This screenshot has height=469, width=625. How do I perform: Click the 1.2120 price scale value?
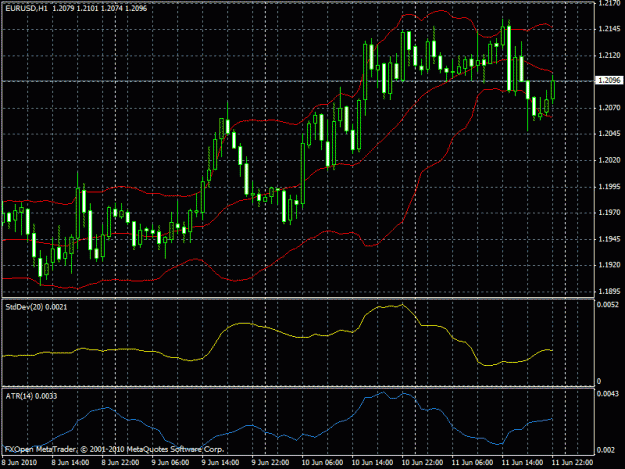[x=609, y=55]
